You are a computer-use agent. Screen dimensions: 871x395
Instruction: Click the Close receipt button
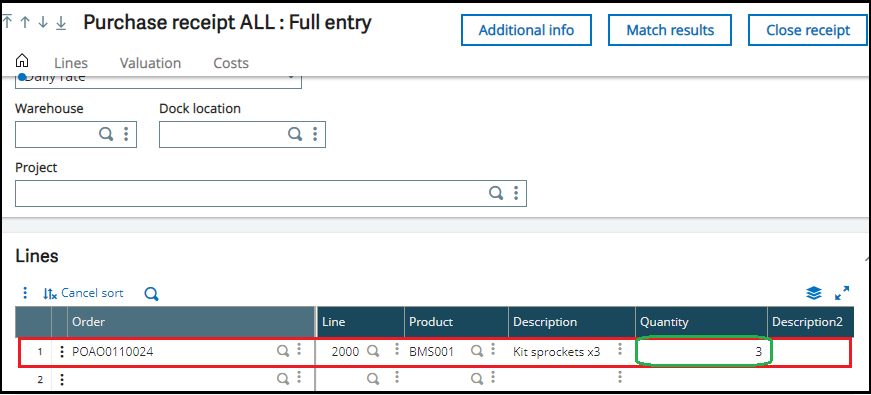pos(808,30)
